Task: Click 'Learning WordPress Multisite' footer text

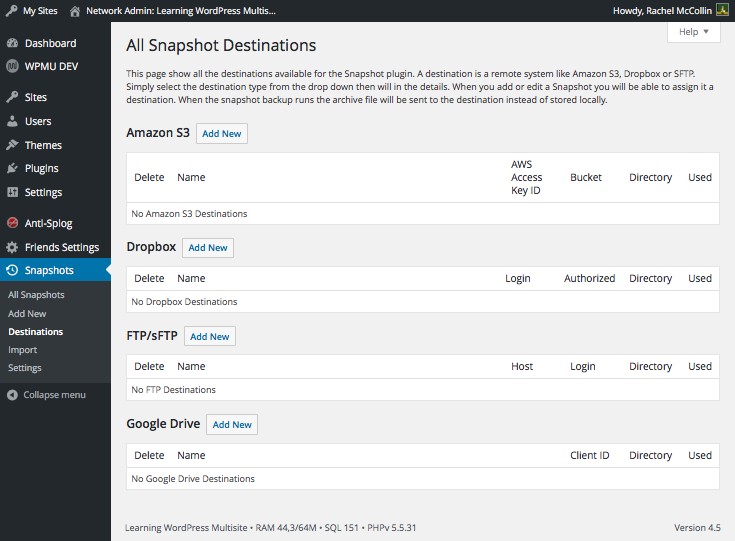Action: tap(186, 527)
